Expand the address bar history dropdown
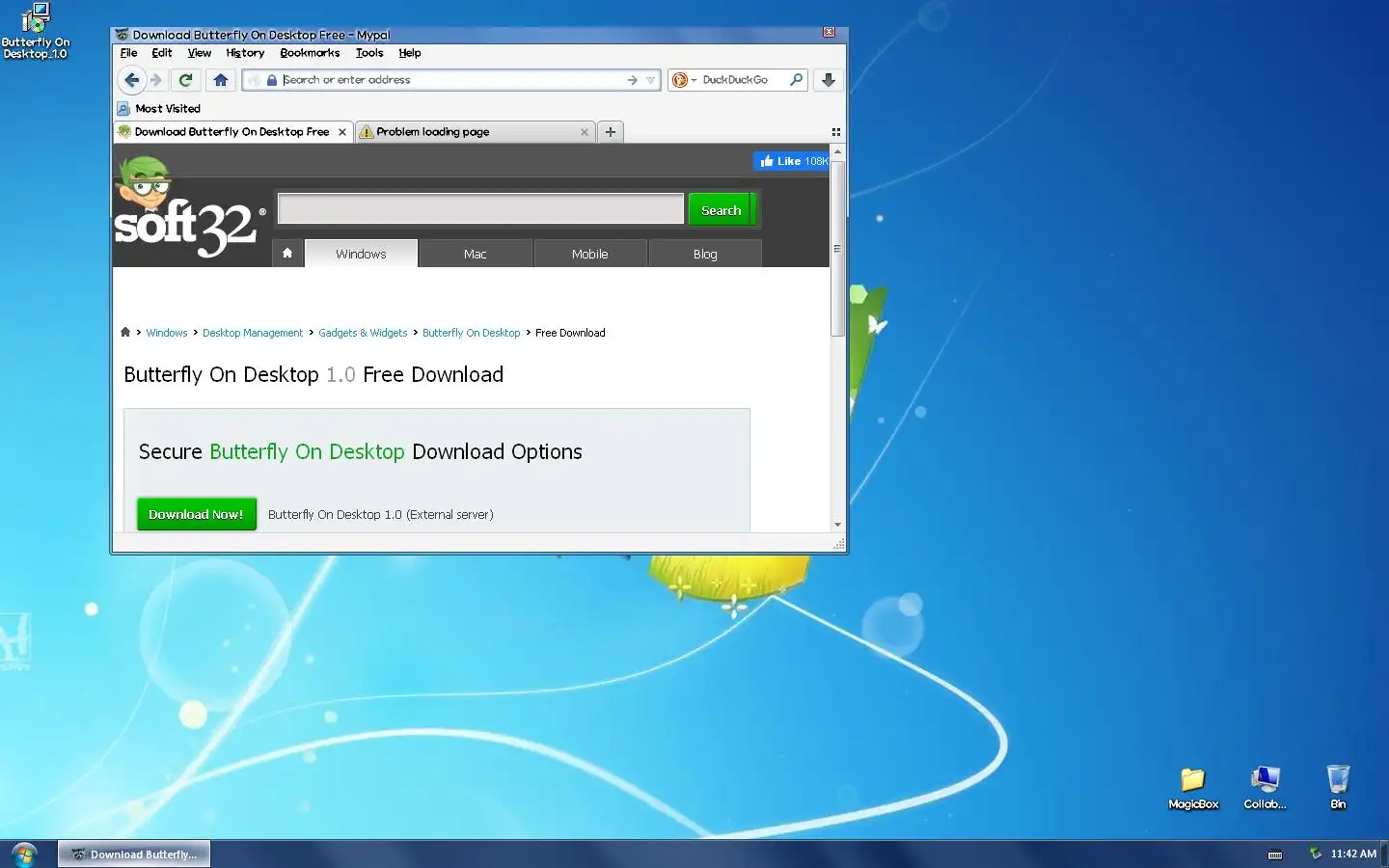Screen dimensions: 1389x868 coord(651,80)
